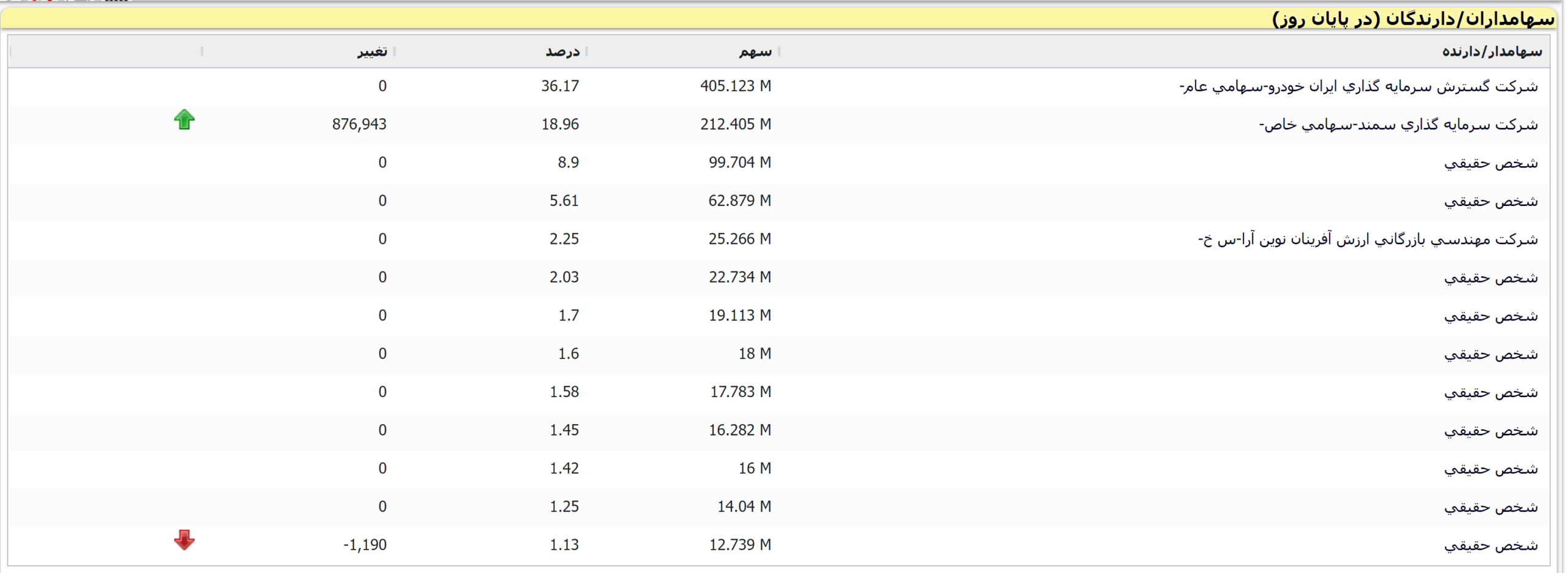Click the درصد column header

click(562, 51)
